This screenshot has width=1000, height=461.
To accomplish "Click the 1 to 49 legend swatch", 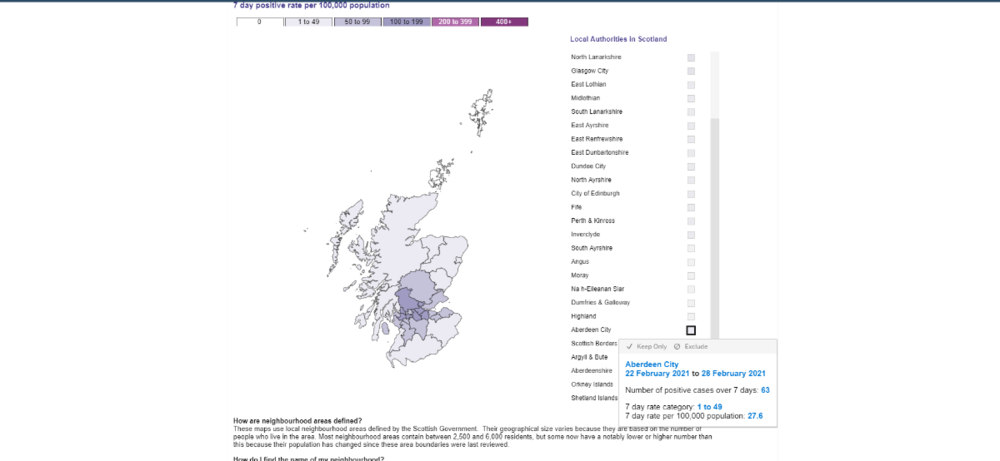I will [x=308, y=21].
